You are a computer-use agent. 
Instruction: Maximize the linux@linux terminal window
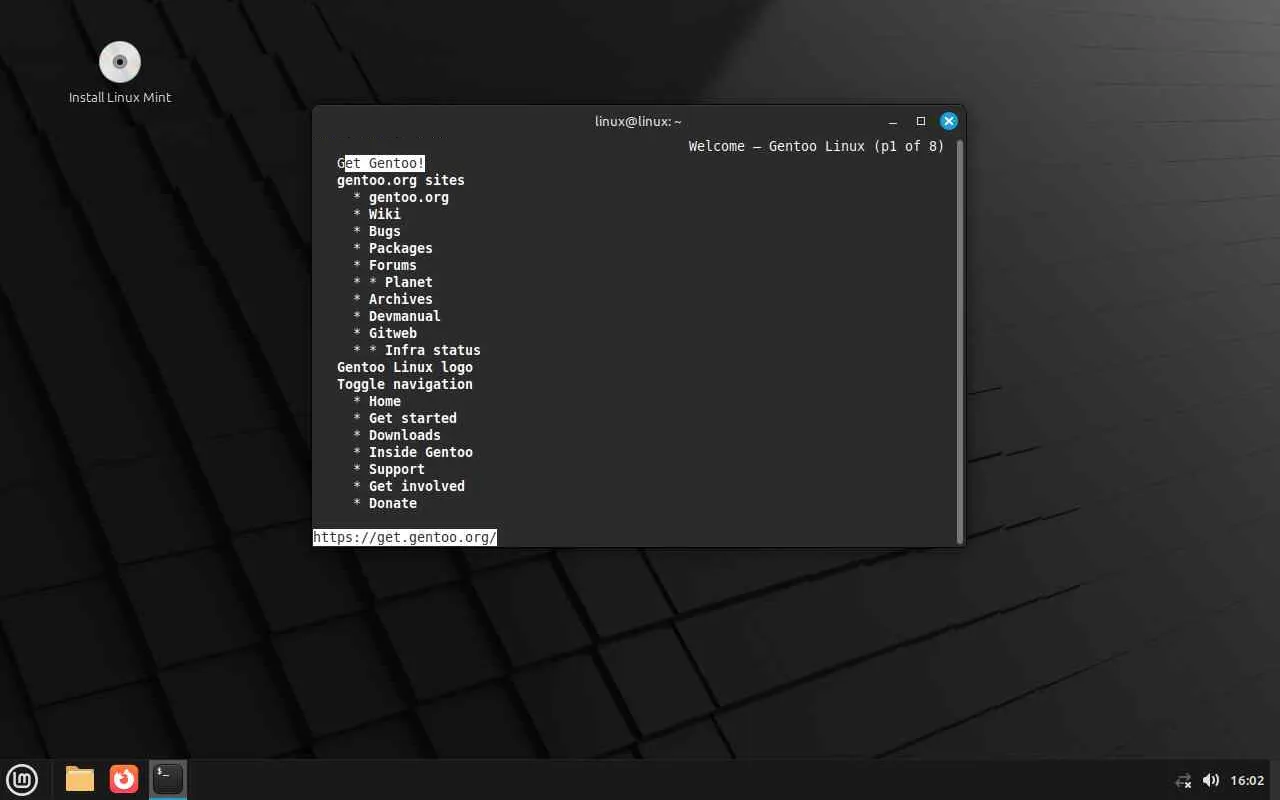(921, 121)
